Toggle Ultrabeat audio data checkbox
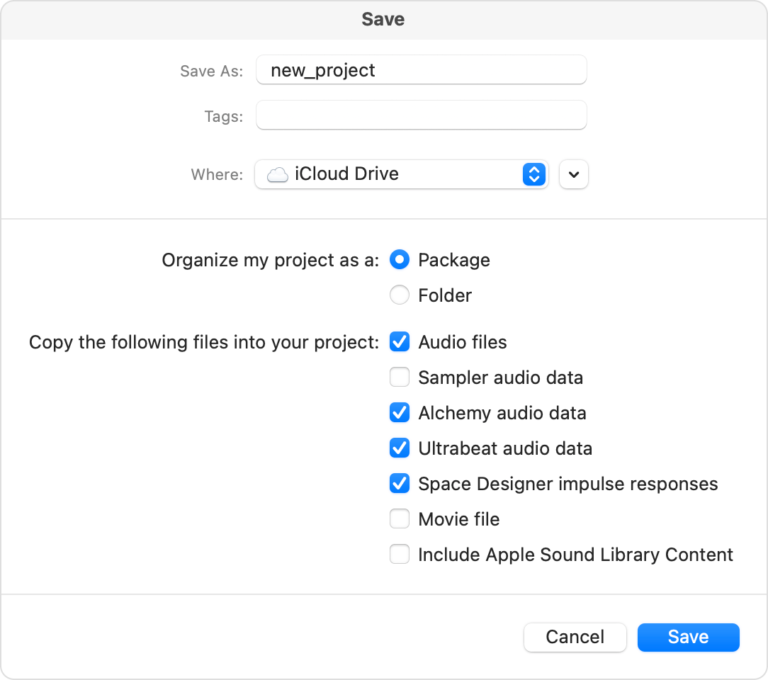 pyautogui.click(x=400, y=448)
